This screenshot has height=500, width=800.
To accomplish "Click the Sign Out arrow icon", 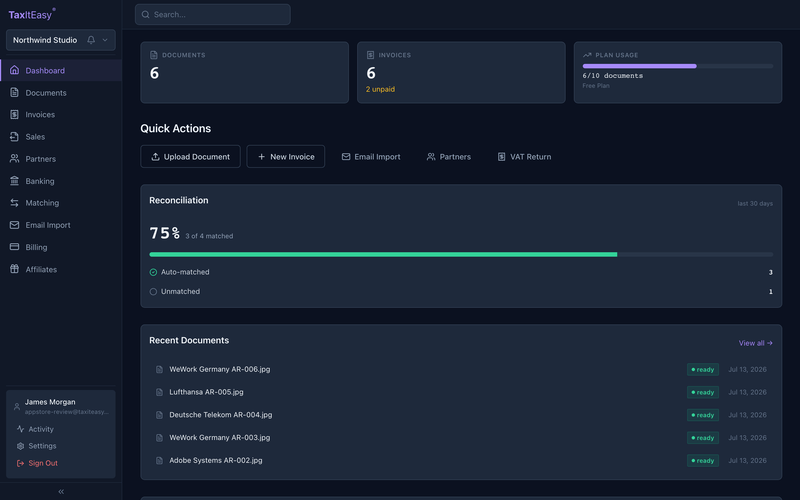I will pos(20,463).
